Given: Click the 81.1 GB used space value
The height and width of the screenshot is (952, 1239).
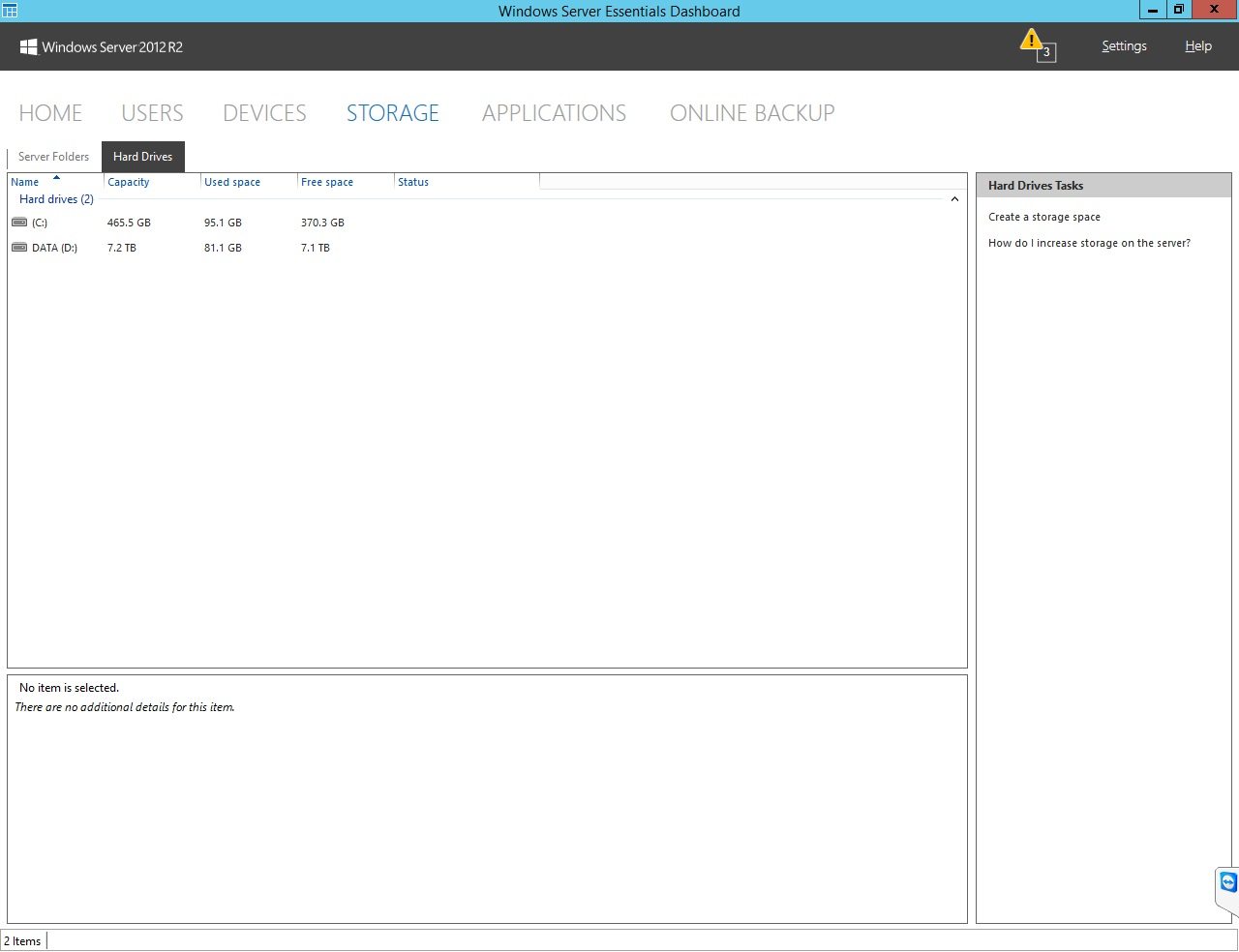Looking at the screenshot, I should [x=223, y=248].
